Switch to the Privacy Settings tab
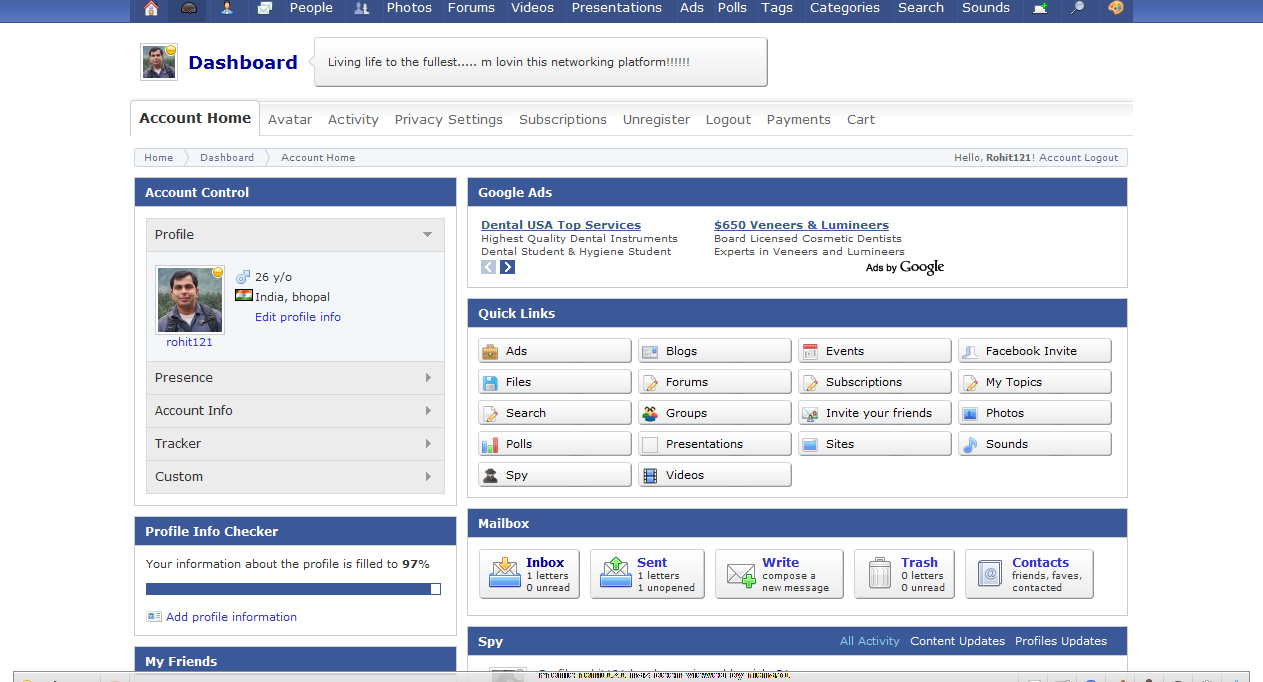 (x=448, y=119)
